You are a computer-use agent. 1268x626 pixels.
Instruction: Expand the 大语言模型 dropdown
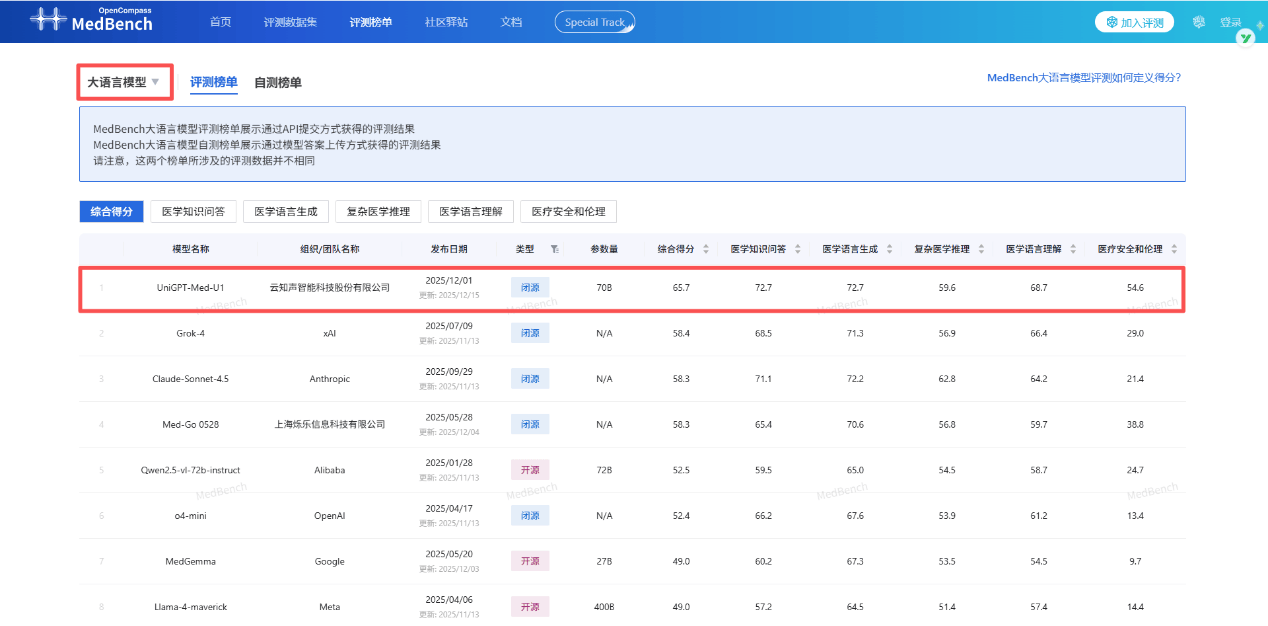124,80
